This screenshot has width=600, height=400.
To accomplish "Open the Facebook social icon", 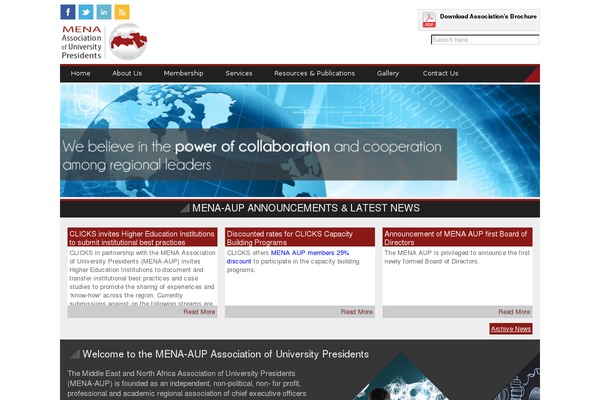I will (68, 12).
